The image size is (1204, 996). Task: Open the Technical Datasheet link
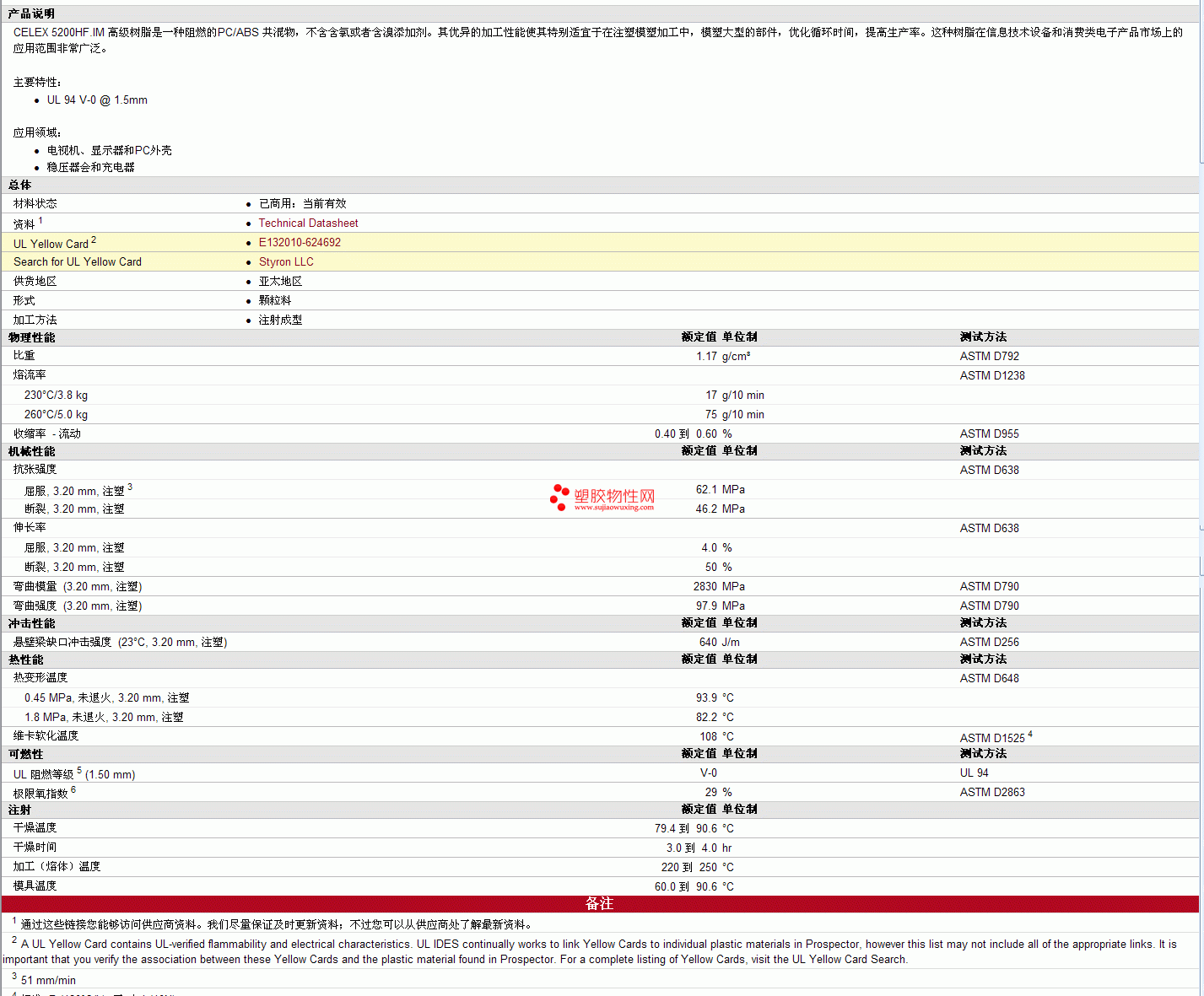click(308, 223)
